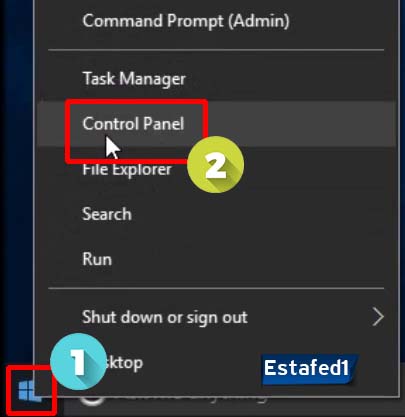This screenshot has height=417, width=405.
Task: Choose File Explorer in the menu
Action: click(127, 169)
